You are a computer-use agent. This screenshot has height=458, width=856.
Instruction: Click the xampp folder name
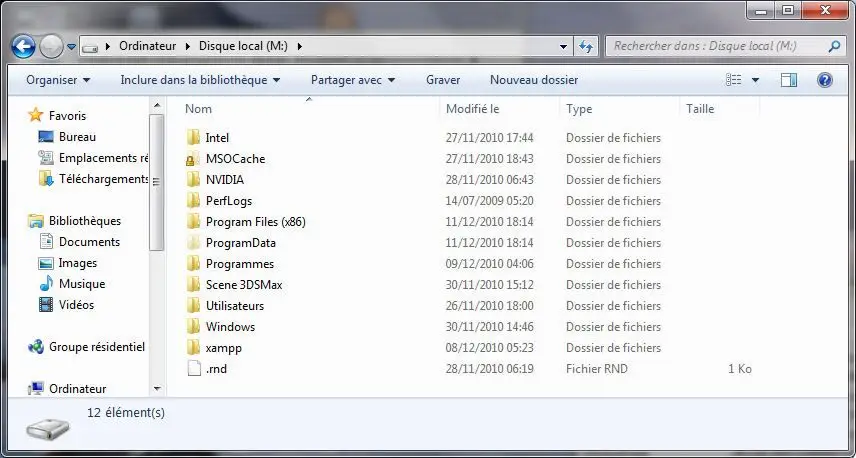click(223, 348)
